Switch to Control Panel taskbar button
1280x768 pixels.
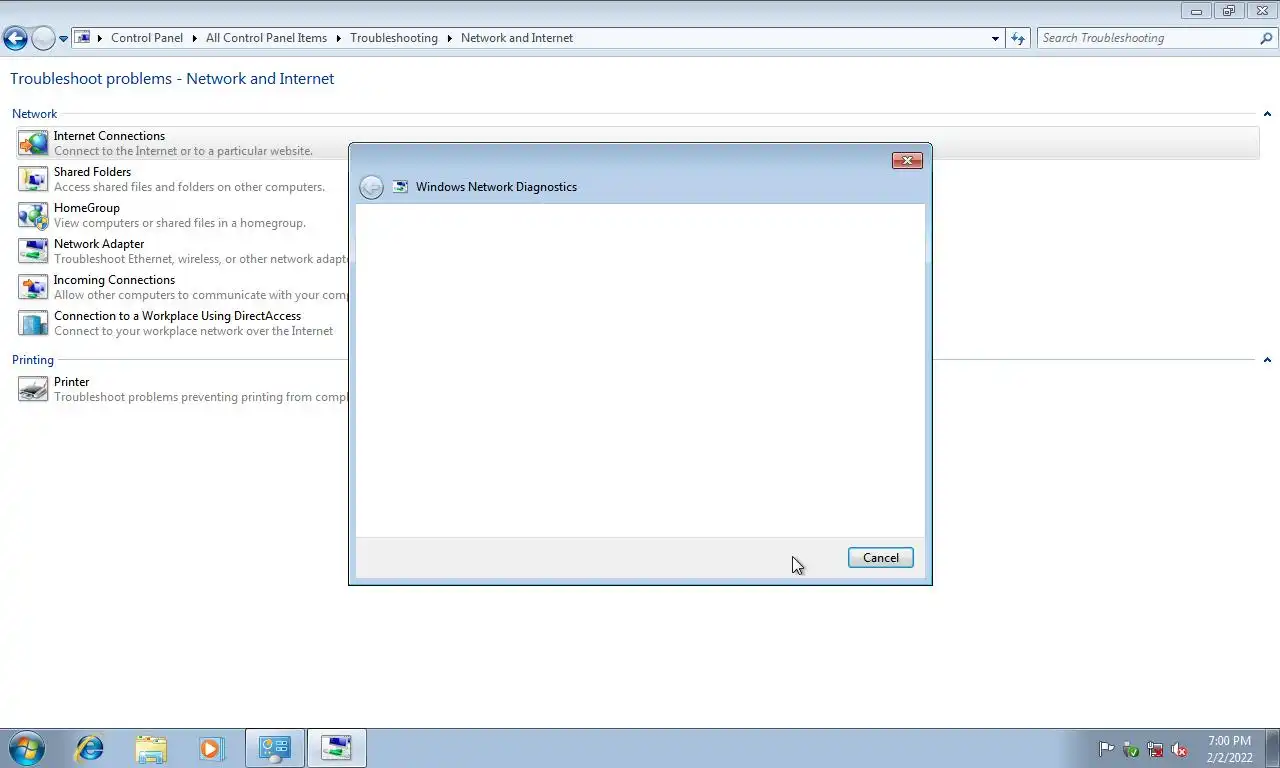(275, 748)
